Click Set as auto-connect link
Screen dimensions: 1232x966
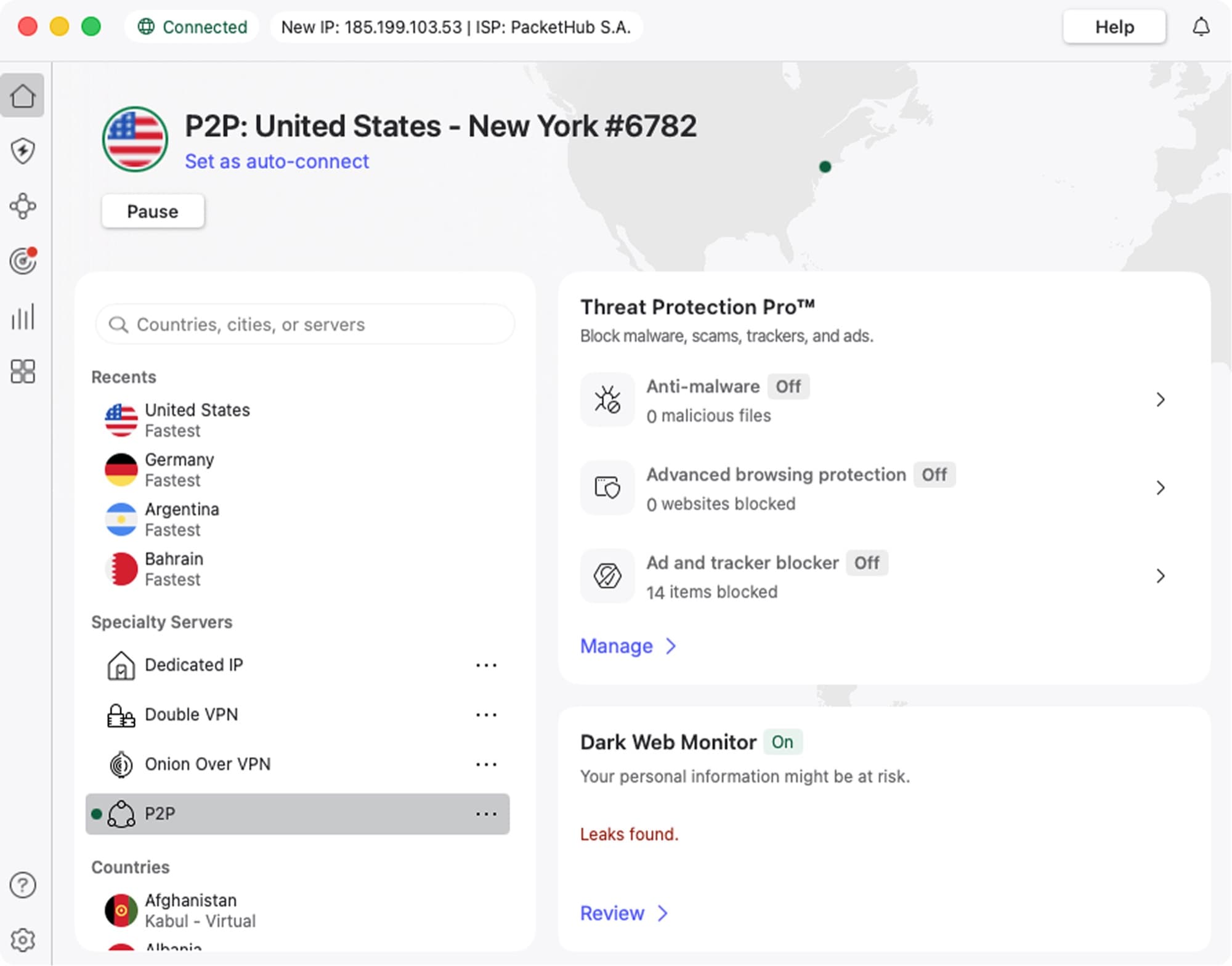tap(277, 161)
